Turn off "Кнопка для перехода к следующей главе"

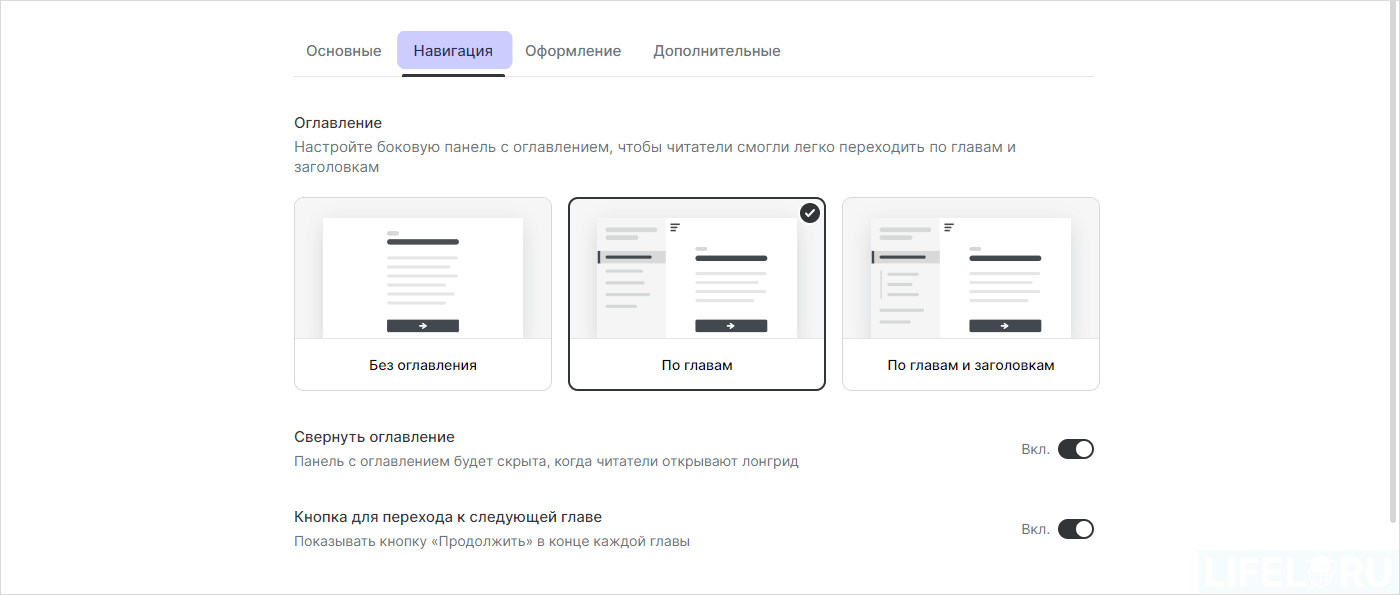1077,529
